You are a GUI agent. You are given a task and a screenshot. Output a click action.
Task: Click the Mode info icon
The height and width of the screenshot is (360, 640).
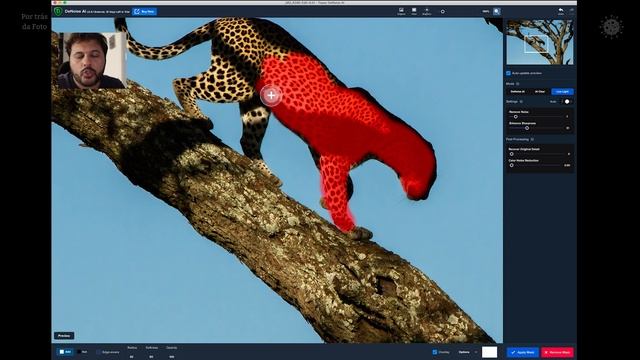pyautogui.click(x=518, y=84)
